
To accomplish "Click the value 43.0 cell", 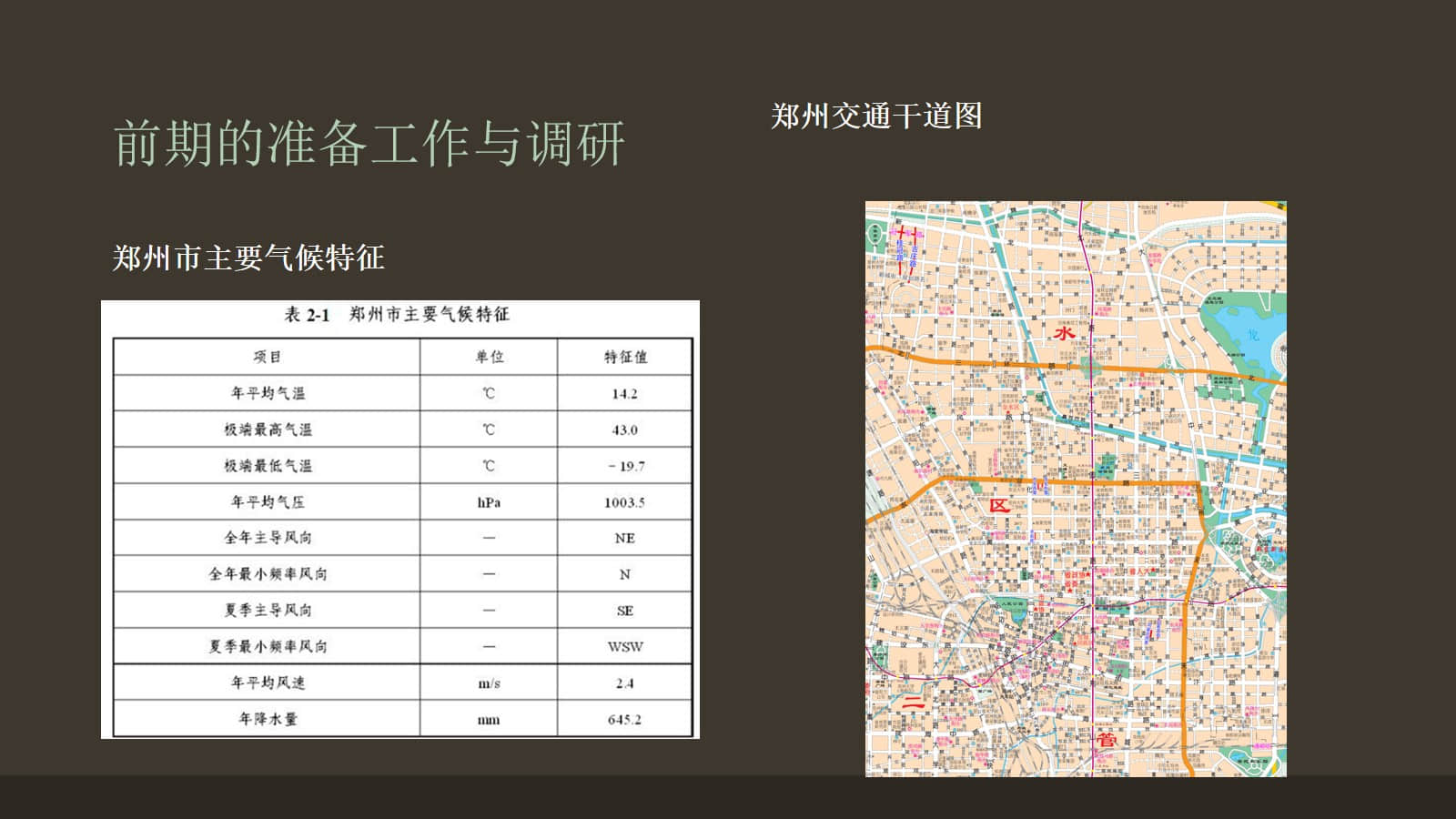I will coord(625,430).
